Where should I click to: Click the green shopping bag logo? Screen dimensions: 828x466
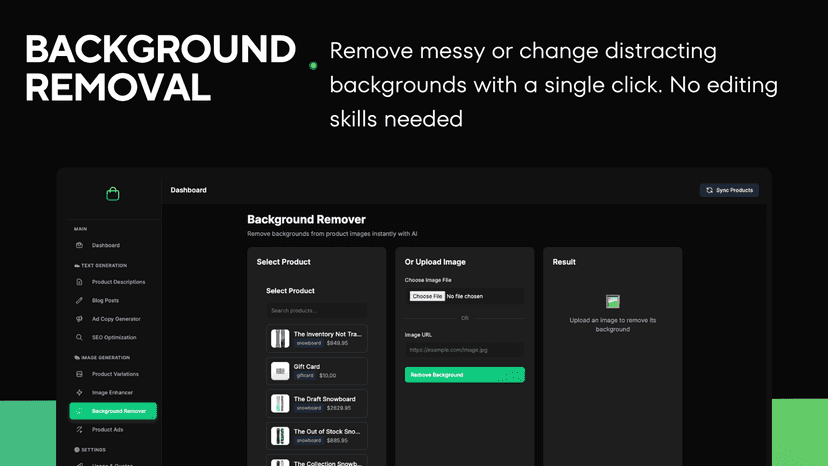pyautogui.click(x=112, y=194)
